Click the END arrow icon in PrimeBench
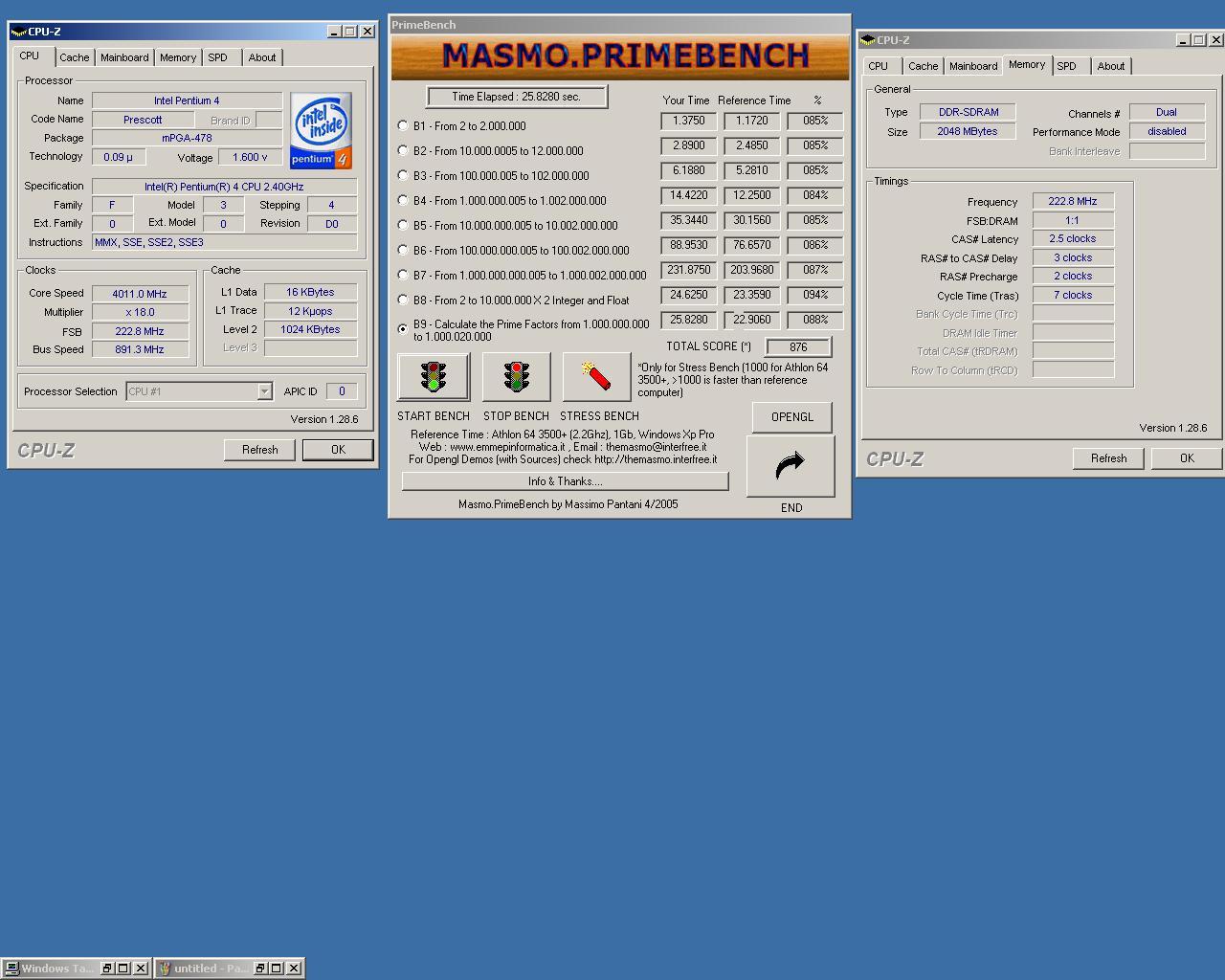This screenshot has height=980, width=1225. tap(791, 466)
